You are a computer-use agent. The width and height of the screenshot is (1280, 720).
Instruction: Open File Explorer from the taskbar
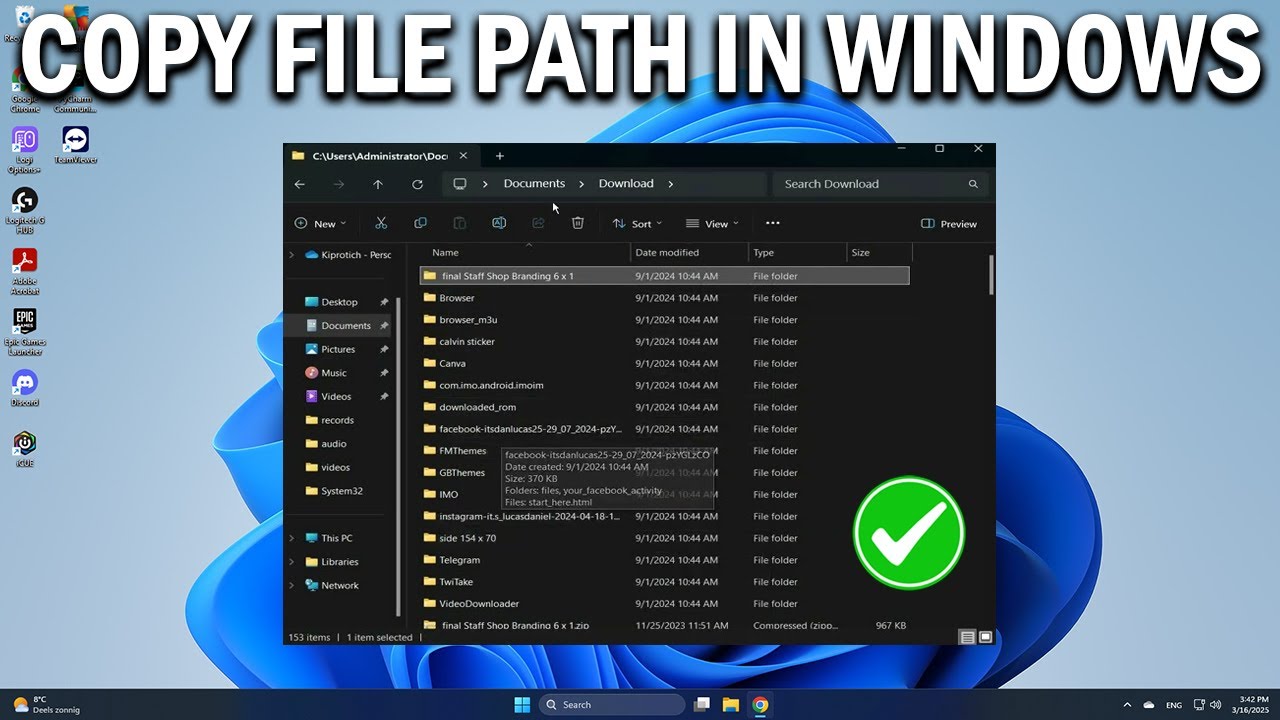coord(731,705)
